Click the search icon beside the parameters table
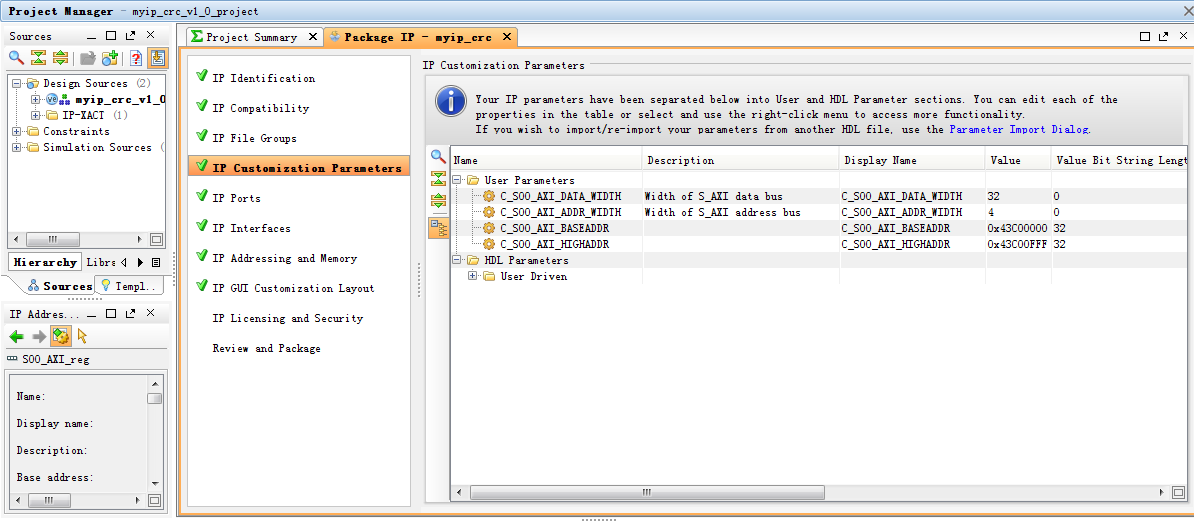The height and width of the screenshot is (521, 1194). point(438,156)
